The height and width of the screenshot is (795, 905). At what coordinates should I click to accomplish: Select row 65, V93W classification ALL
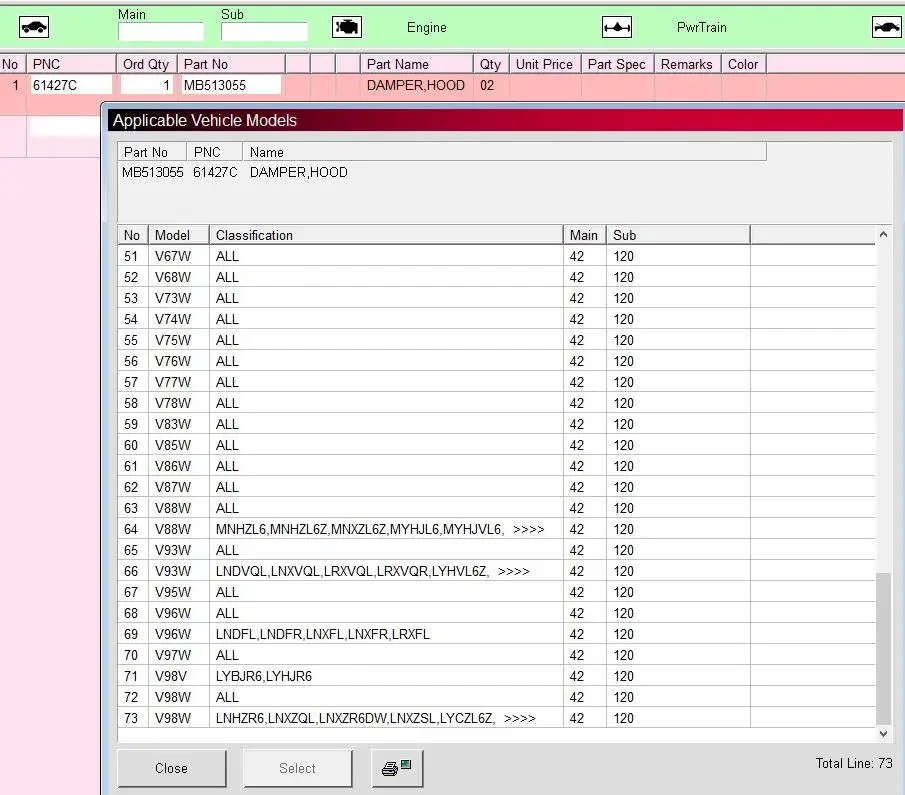pyautogui.click(x=496, y=550)
